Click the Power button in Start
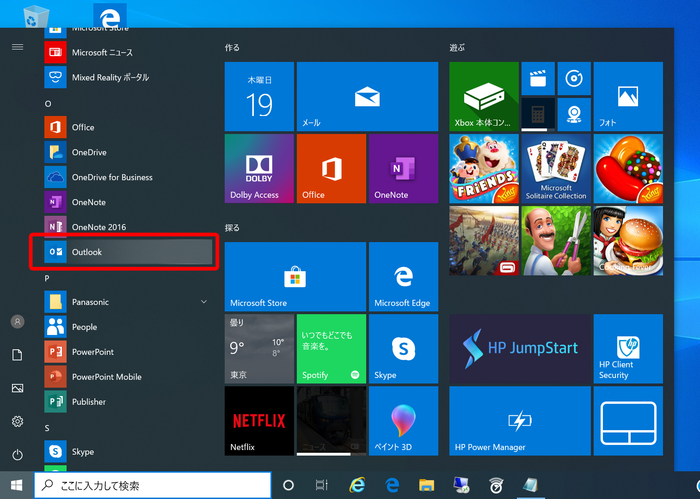This screenshot has height=499, width=700. point(17,455)
